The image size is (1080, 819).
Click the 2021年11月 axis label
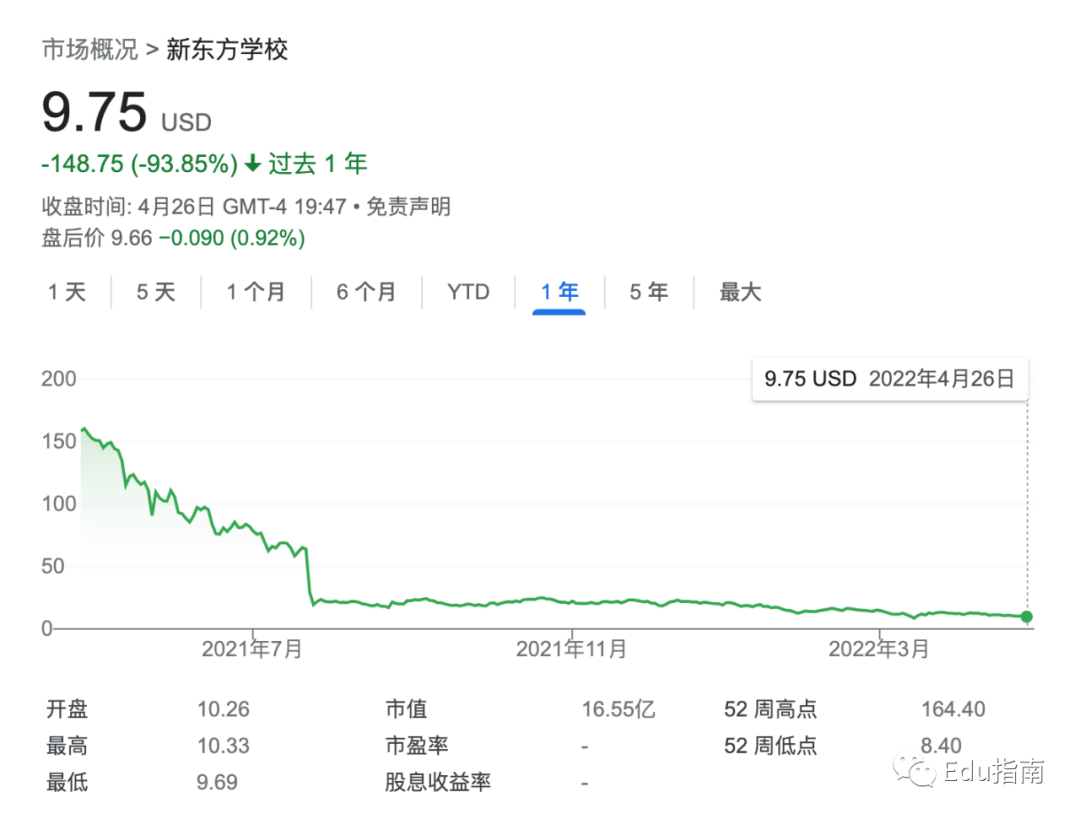[x=571, y=649]
